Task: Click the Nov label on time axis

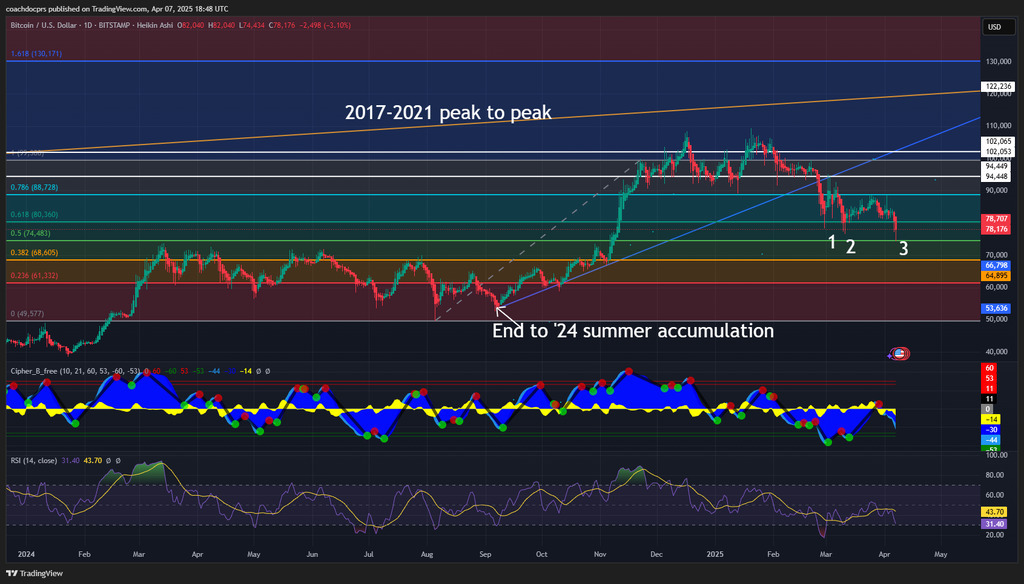Action: [x=600, y=553]
